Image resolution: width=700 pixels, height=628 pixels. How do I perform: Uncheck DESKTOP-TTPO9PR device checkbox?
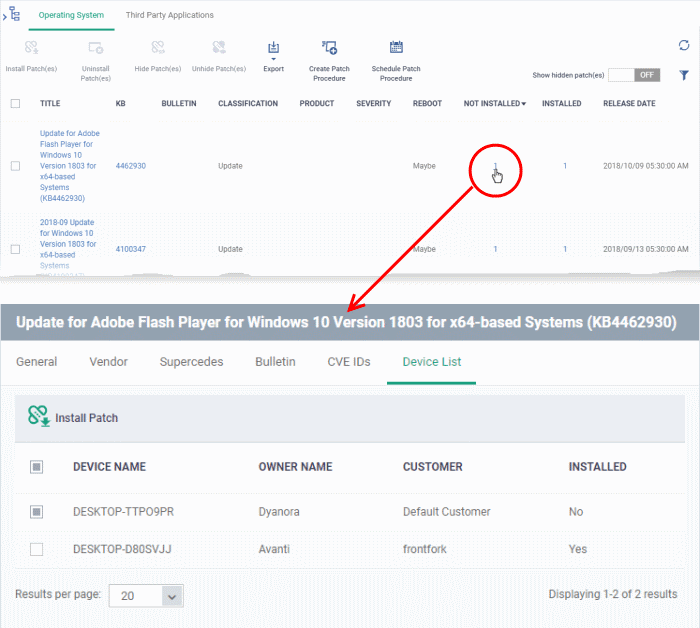click(x=37, y=512)
